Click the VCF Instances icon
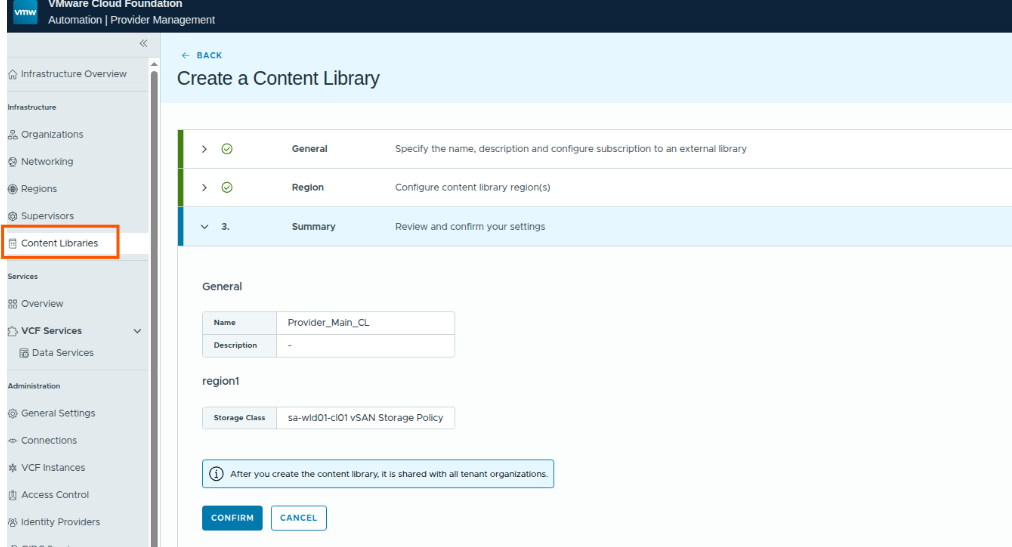 tap(12, 468)
